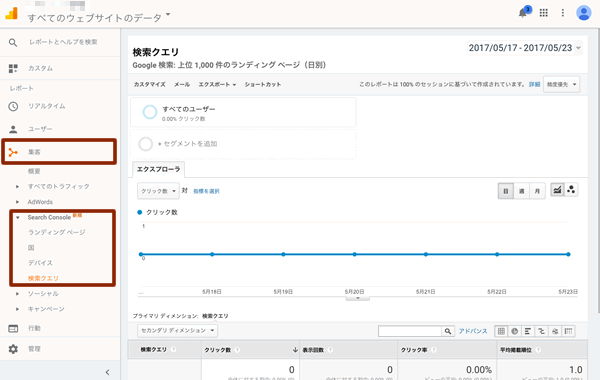Open 概要 under 集客

tap(34, 171)
